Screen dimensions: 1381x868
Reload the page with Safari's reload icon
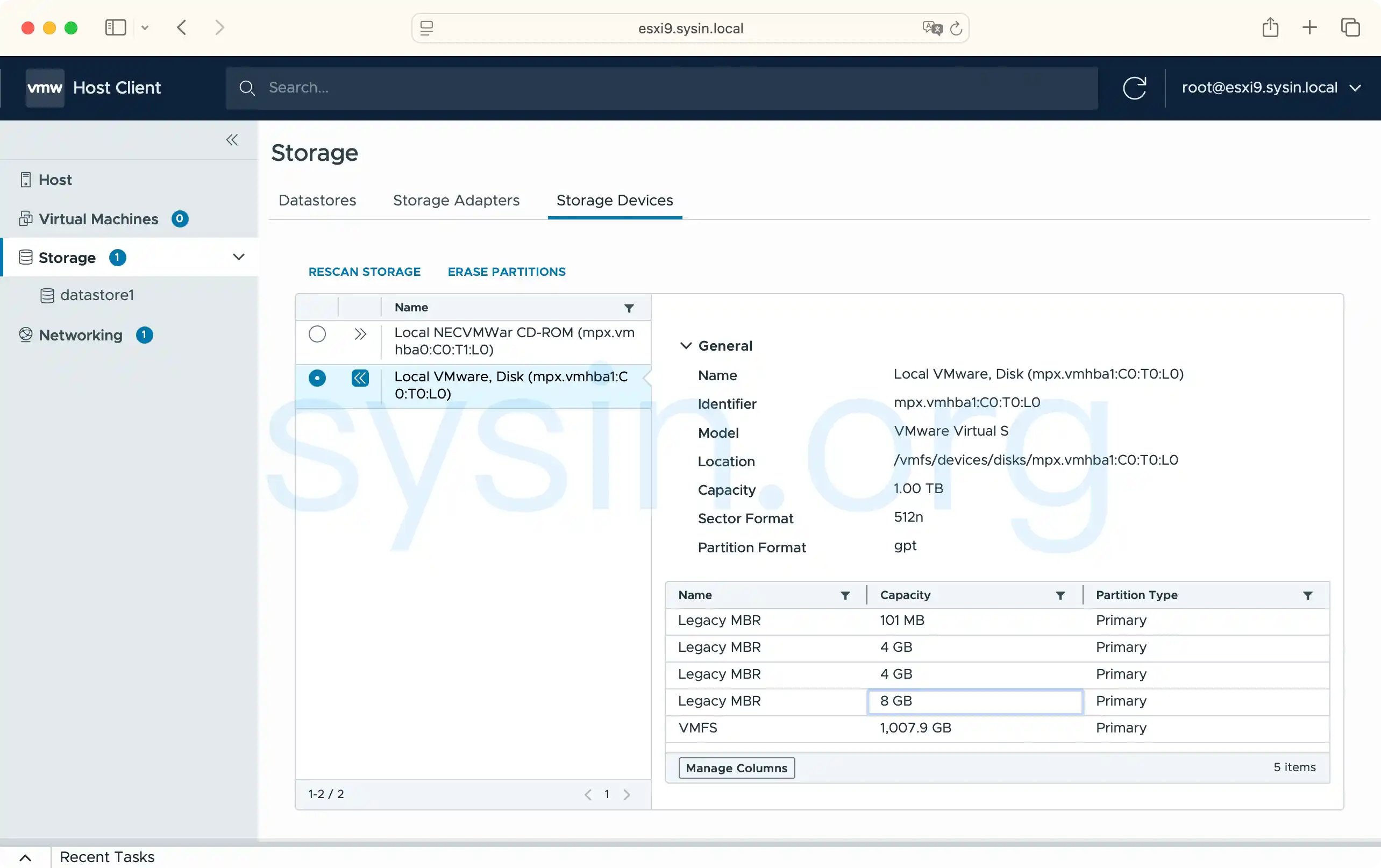click(956, 28)
